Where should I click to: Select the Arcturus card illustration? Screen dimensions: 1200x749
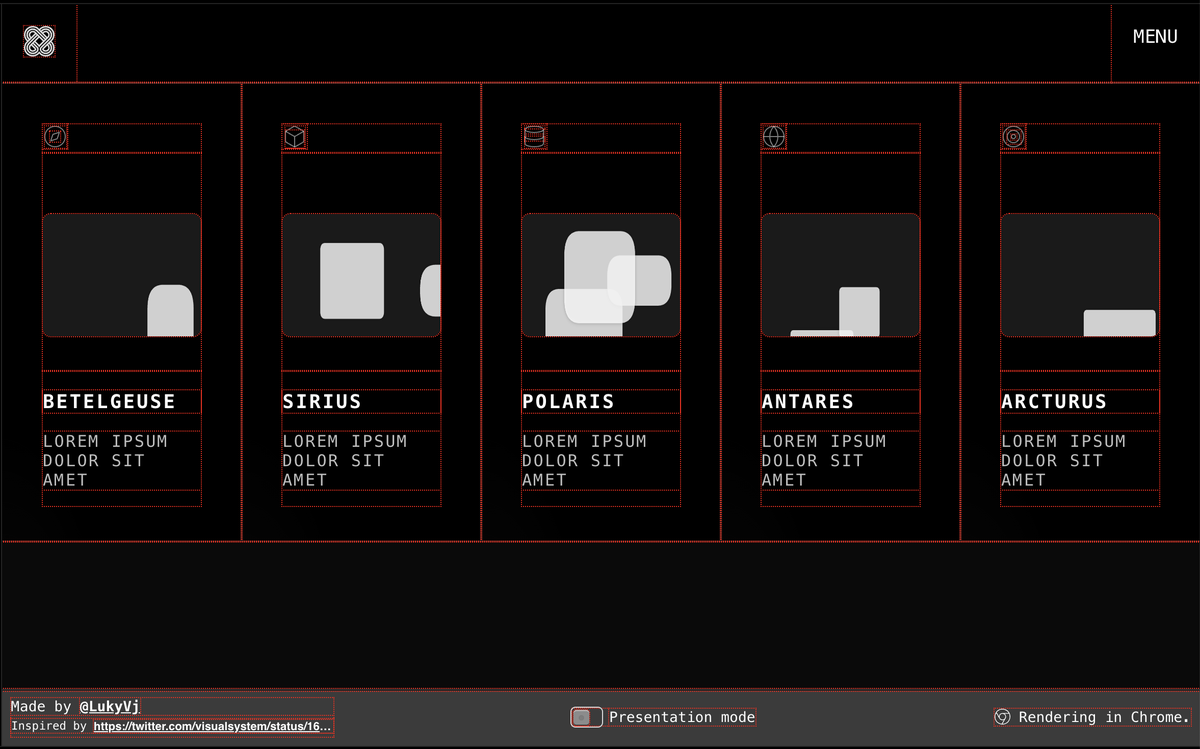1080,275
